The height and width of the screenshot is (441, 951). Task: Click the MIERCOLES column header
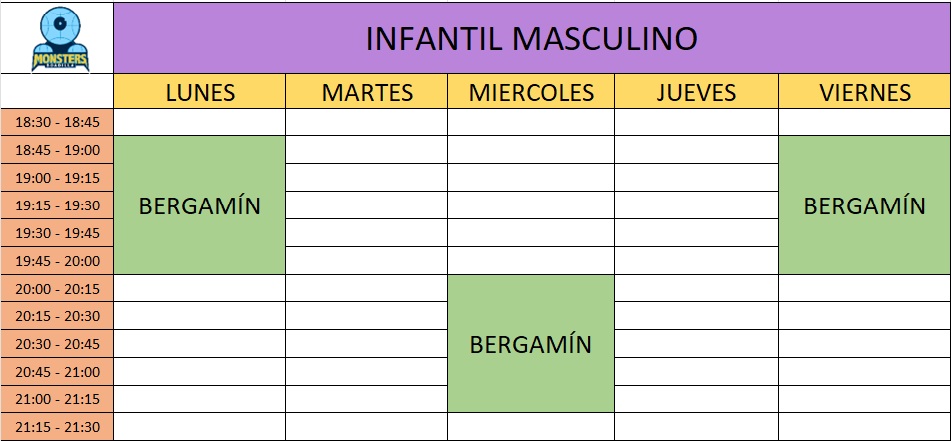coord(531,93)
